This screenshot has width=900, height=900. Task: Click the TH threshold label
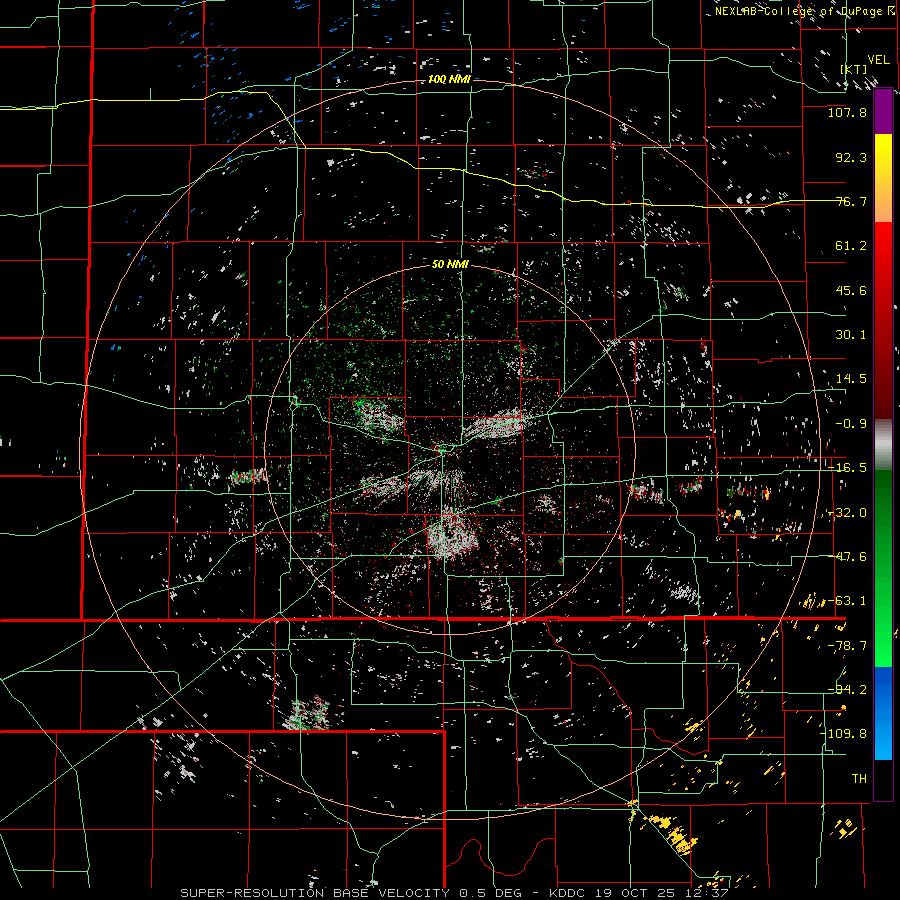tap(859, 779)
